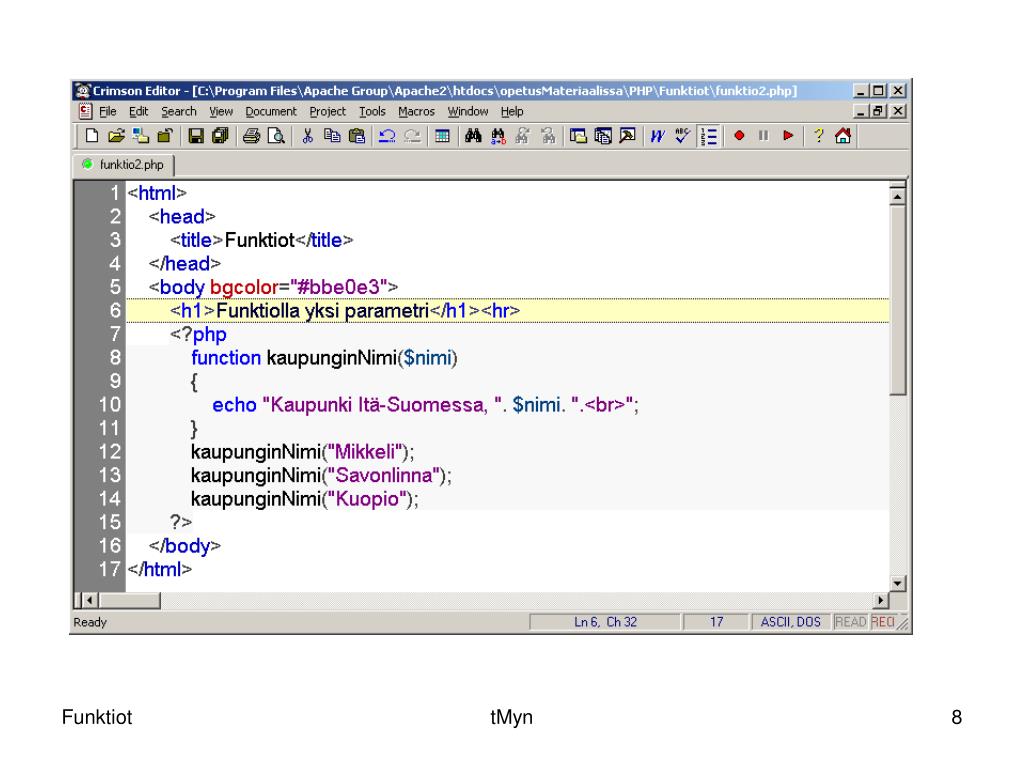The image size is (1024, 768).
Task: Click the Crimson Editor title bar icon
Action: (x=82, y=91)
